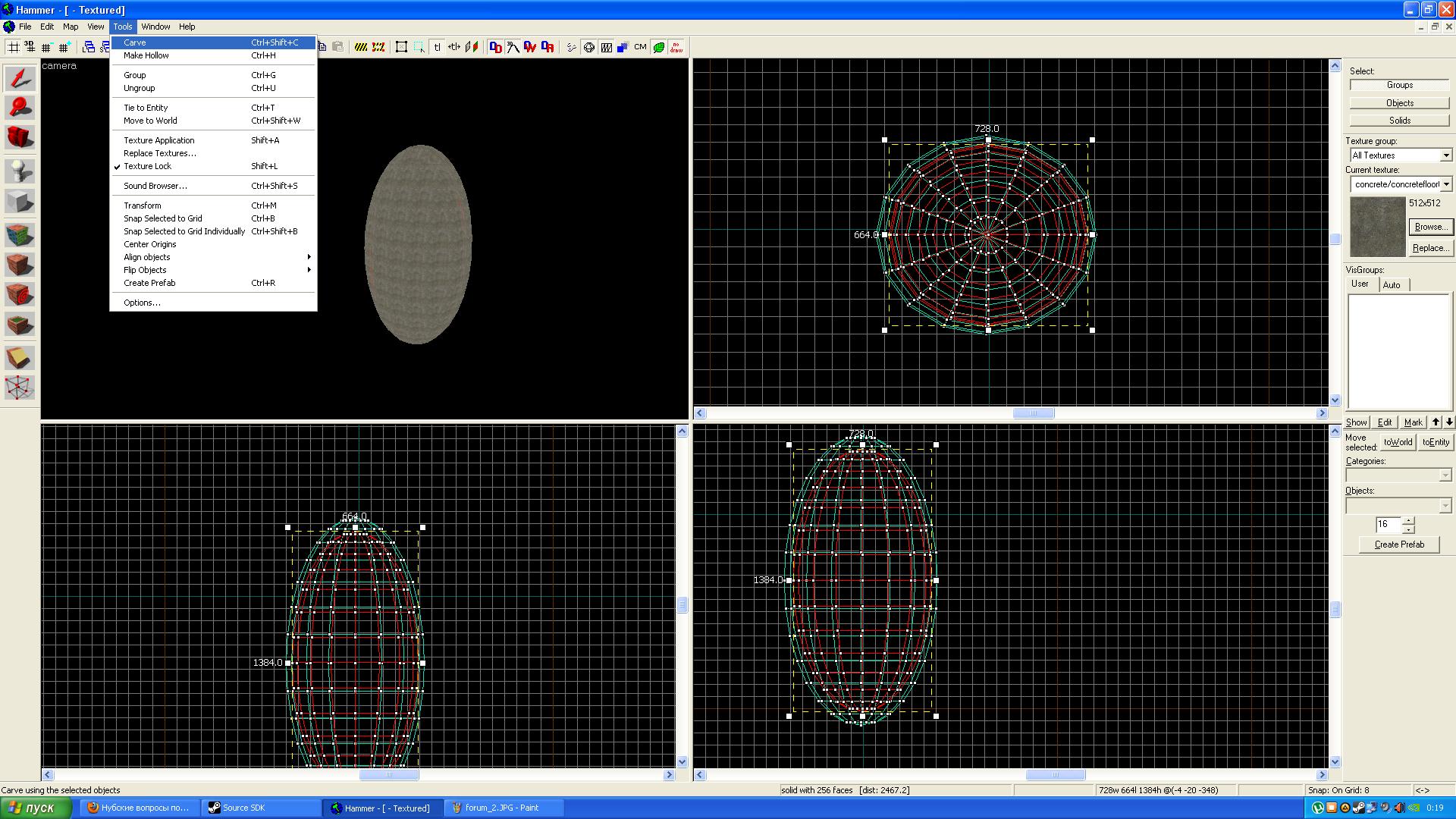Click the Browse... texture button
Image resolution: width=1456 pixels, height=819 pixels.
coord(1429,227)
